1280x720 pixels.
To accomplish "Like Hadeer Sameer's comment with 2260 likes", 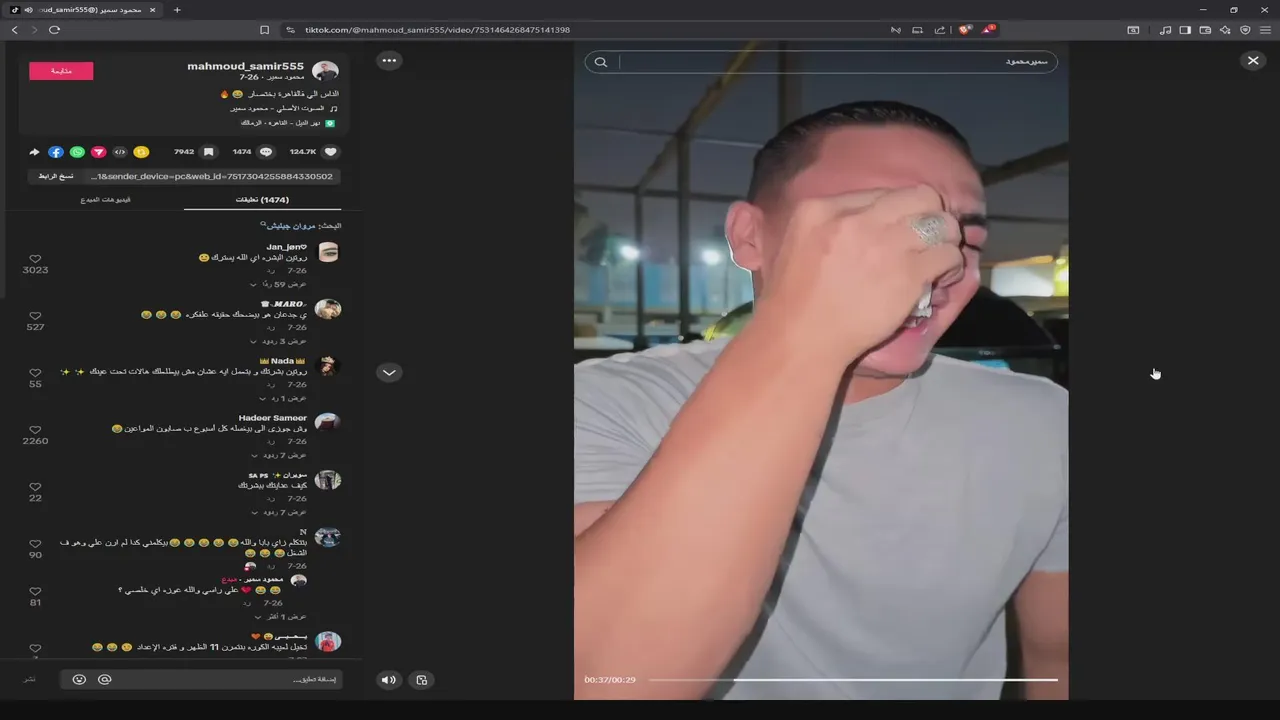I will click(35, 430).
